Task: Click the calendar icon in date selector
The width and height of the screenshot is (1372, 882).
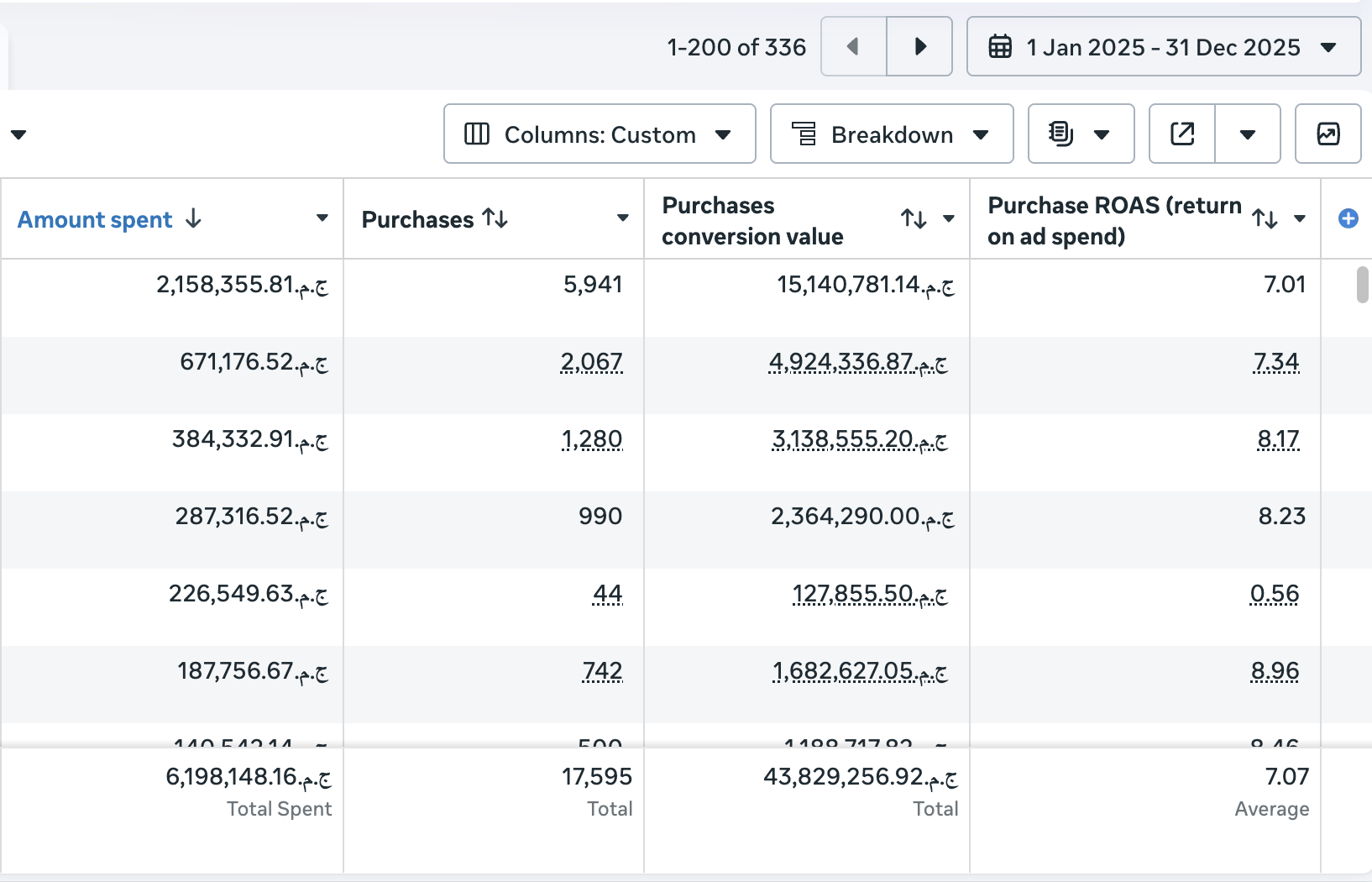Action: pos(1000,46)
